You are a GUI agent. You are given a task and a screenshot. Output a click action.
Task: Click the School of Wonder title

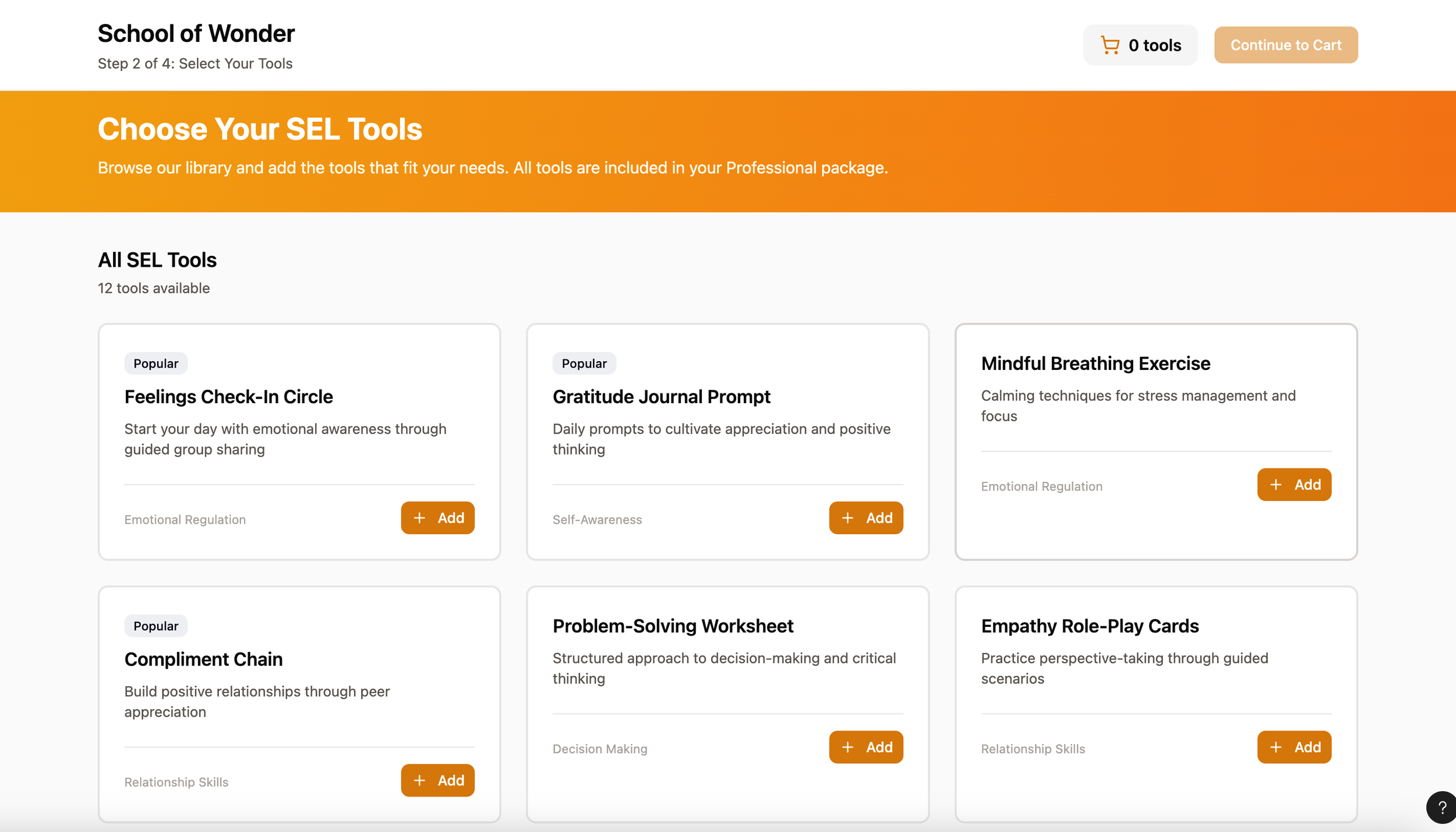tap(196, 33)
